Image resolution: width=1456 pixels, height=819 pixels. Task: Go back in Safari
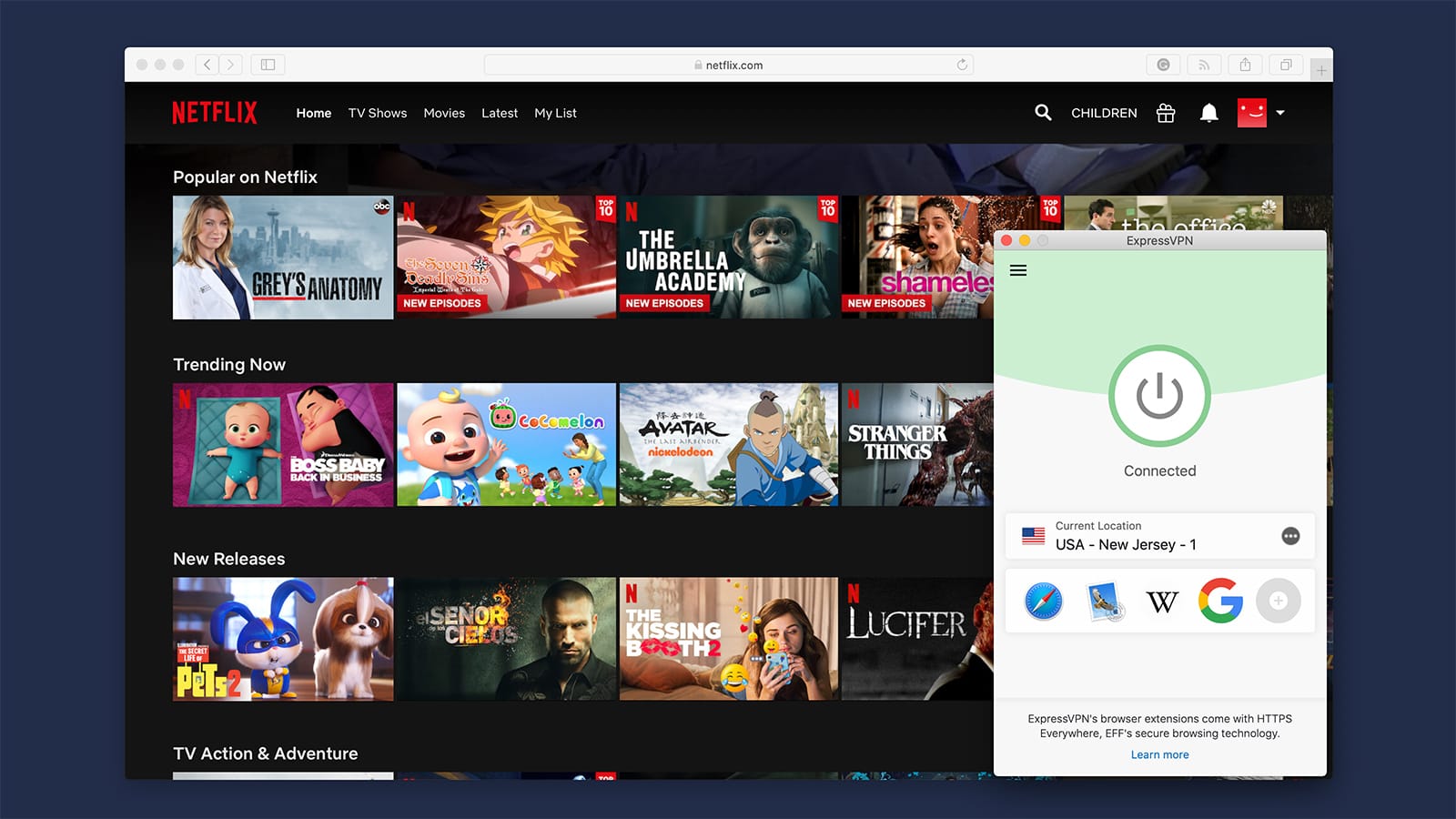click(207, 65)
